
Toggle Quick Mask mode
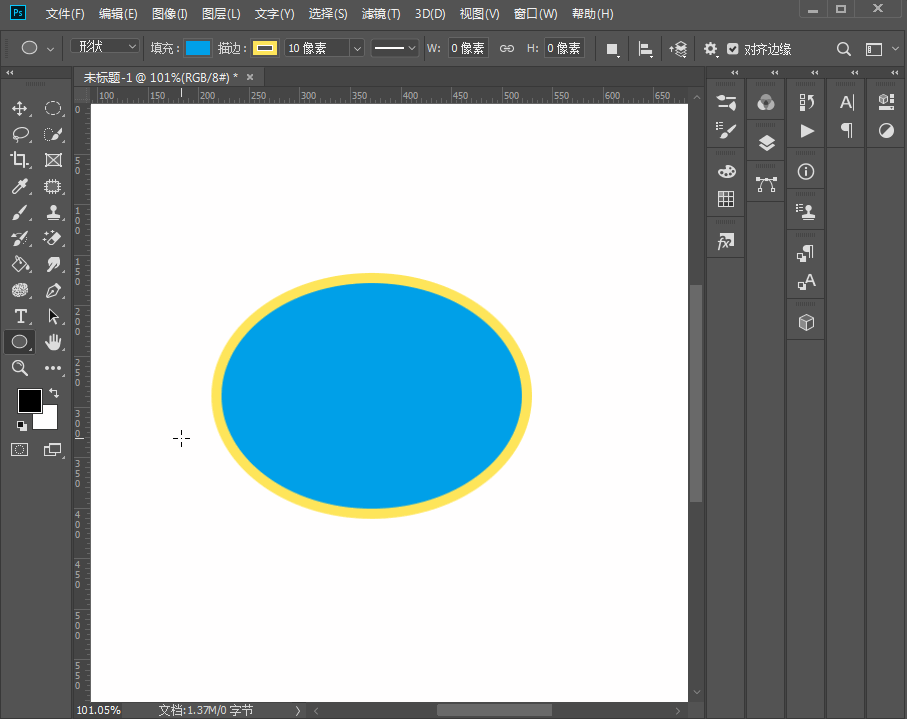pos(20,449)
